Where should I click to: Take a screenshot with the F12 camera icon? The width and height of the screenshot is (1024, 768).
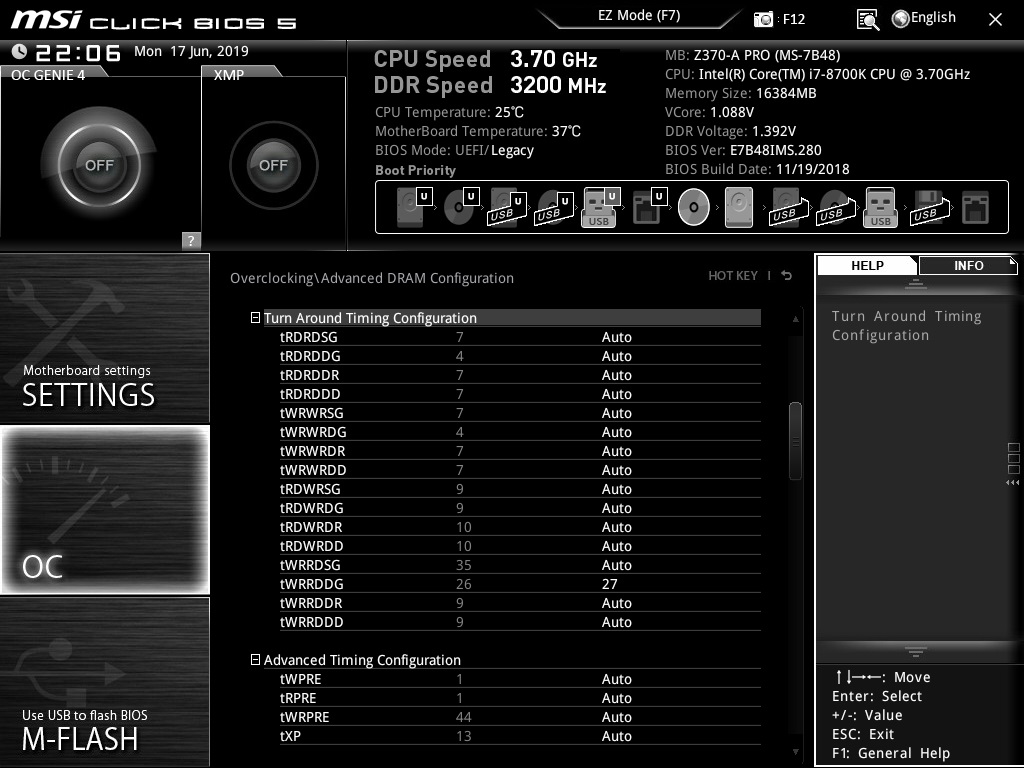763,19
